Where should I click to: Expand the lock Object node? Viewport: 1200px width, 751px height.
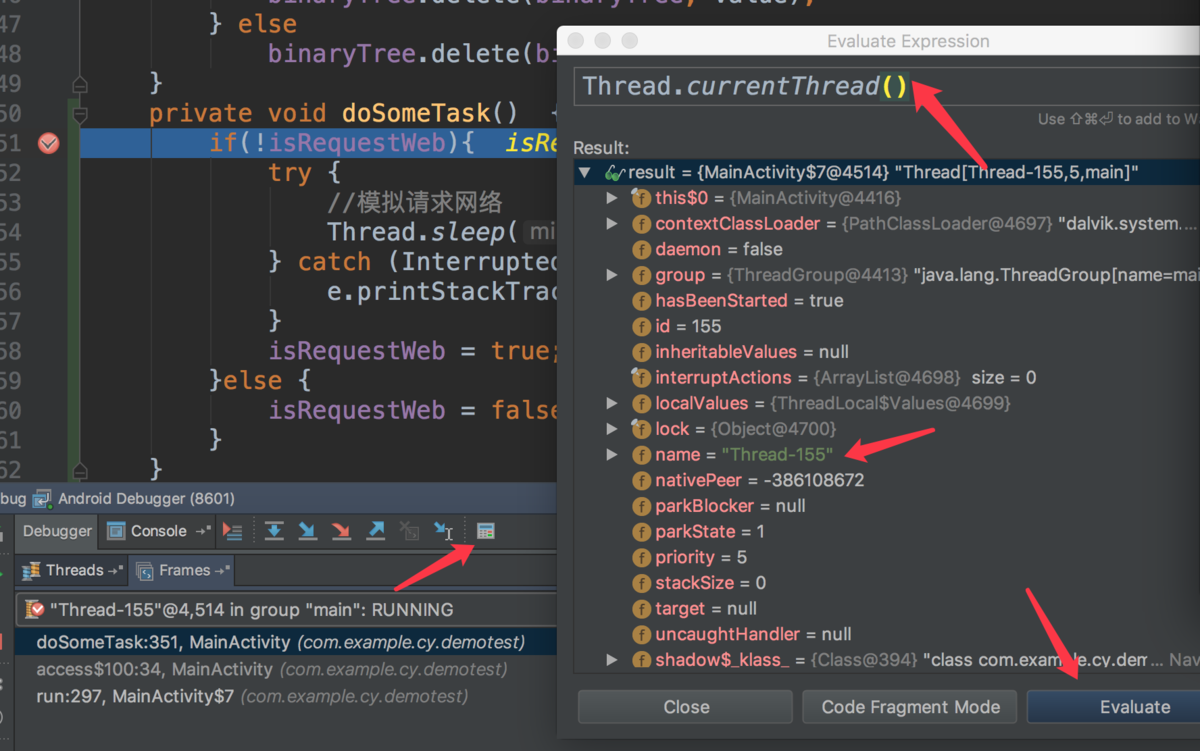tap(613, 428)
